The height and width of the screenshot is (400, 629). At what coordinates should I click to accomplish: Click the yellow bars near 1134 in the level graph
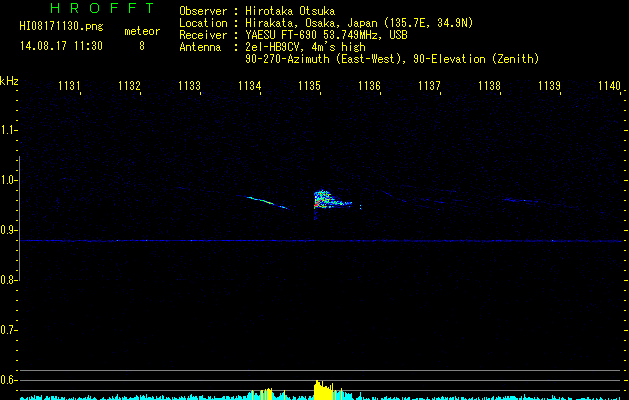click(x=266, y=394)
